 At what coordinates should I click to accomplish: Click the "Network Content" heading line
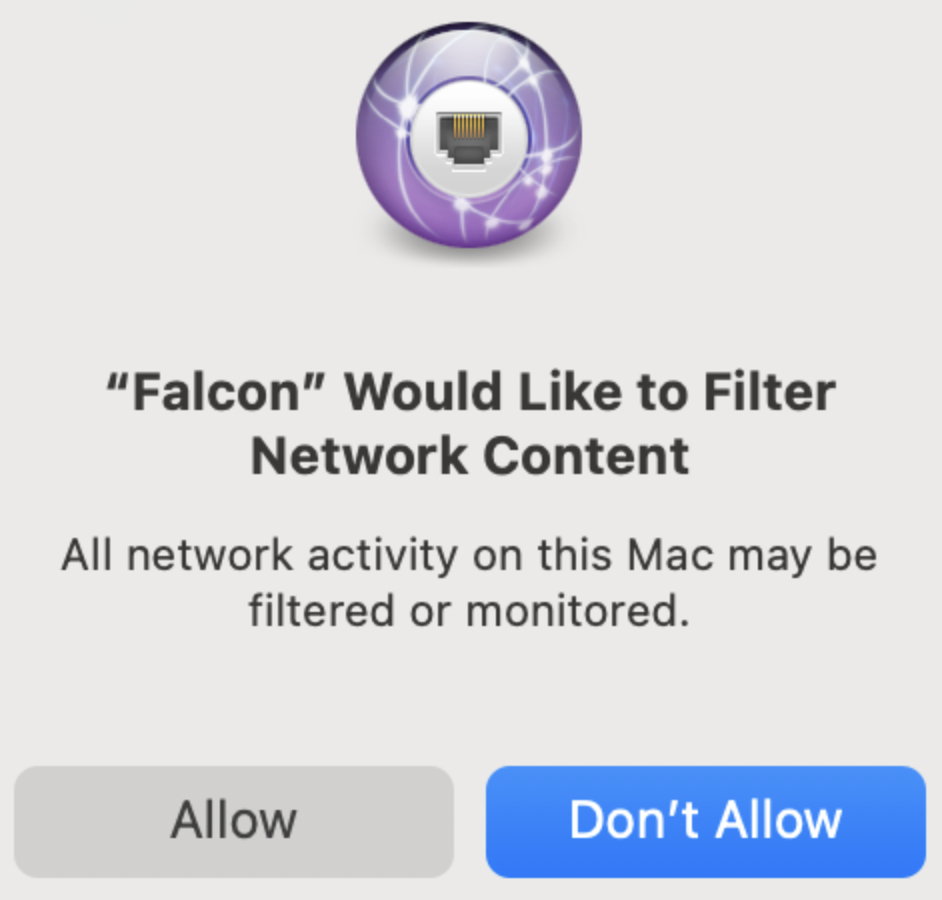[x=470, y=456]
